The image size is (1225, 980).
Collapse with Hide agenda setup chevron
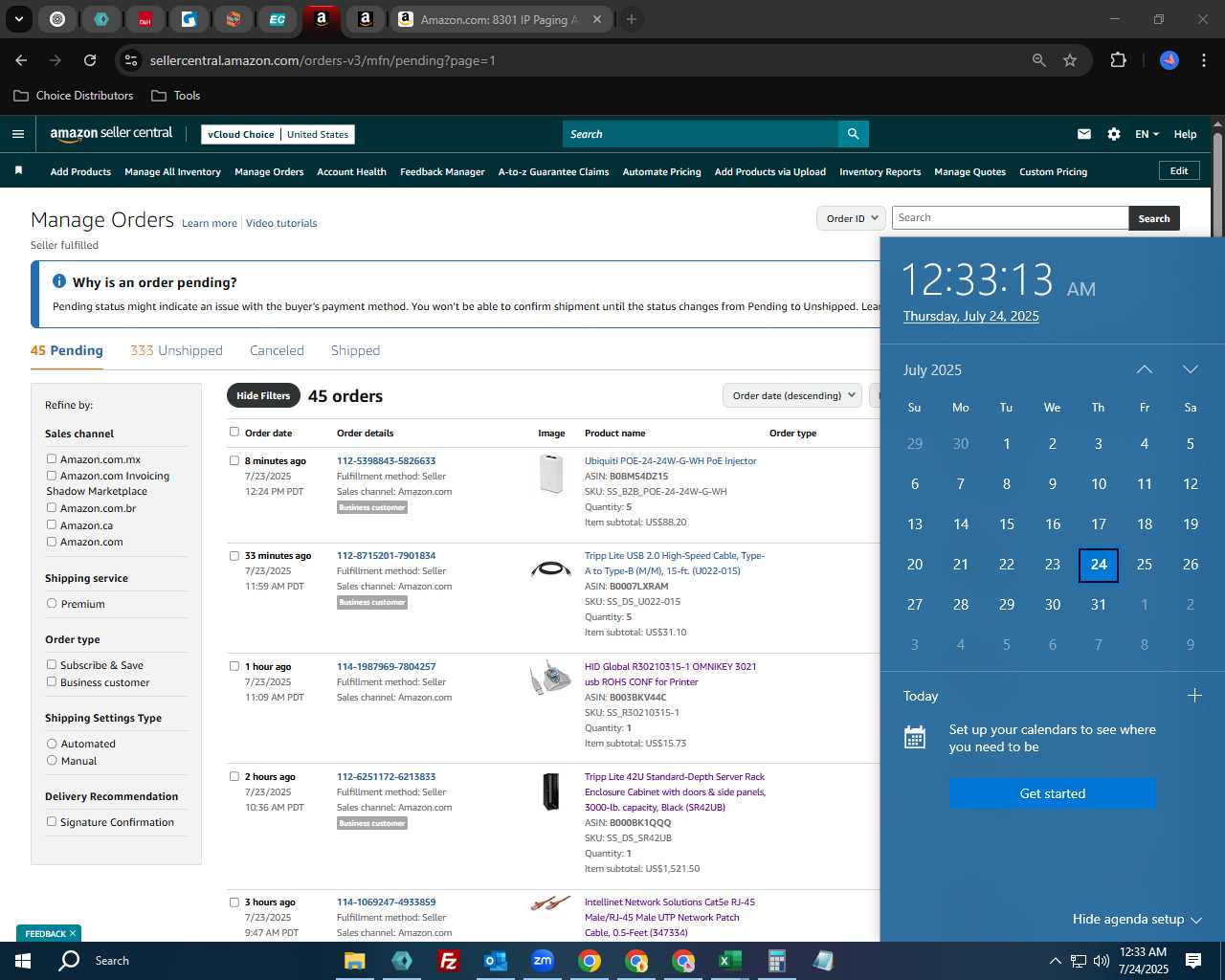pyautogui.click(x=1195, y=920)
